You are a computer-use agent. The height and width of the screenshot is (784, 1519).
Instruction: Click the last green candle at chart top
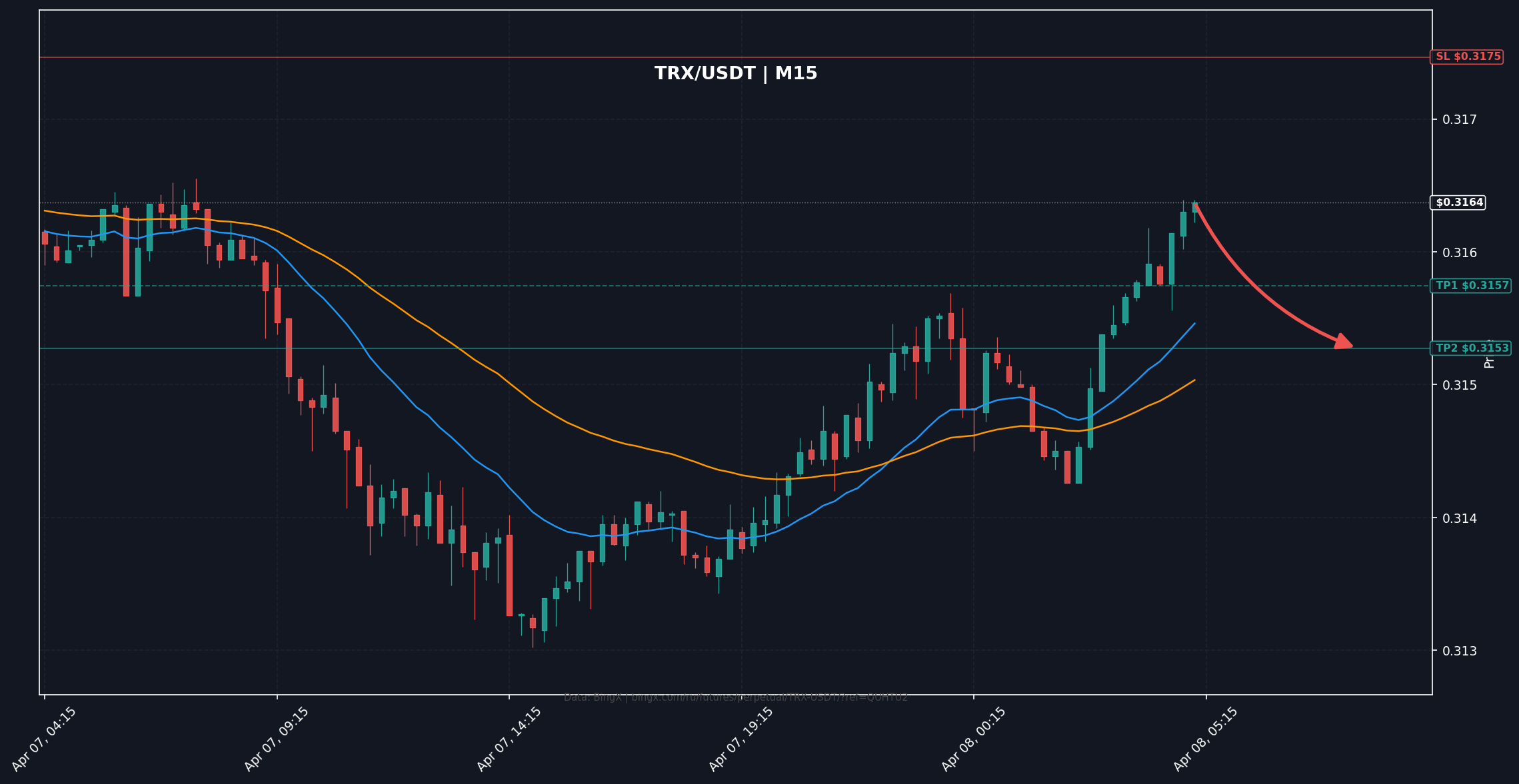1195,208
